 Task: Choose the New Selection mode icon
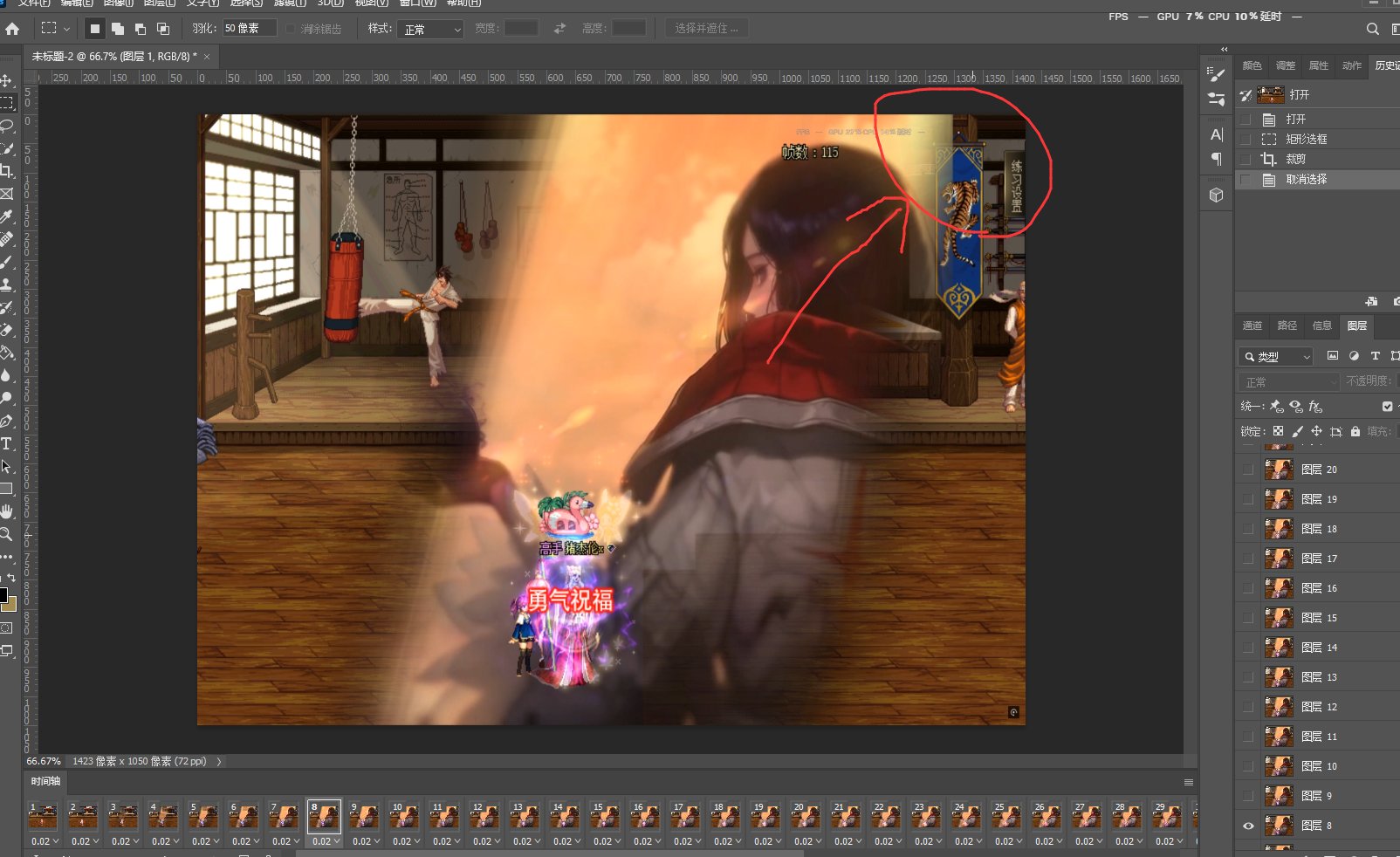point(95,29)
